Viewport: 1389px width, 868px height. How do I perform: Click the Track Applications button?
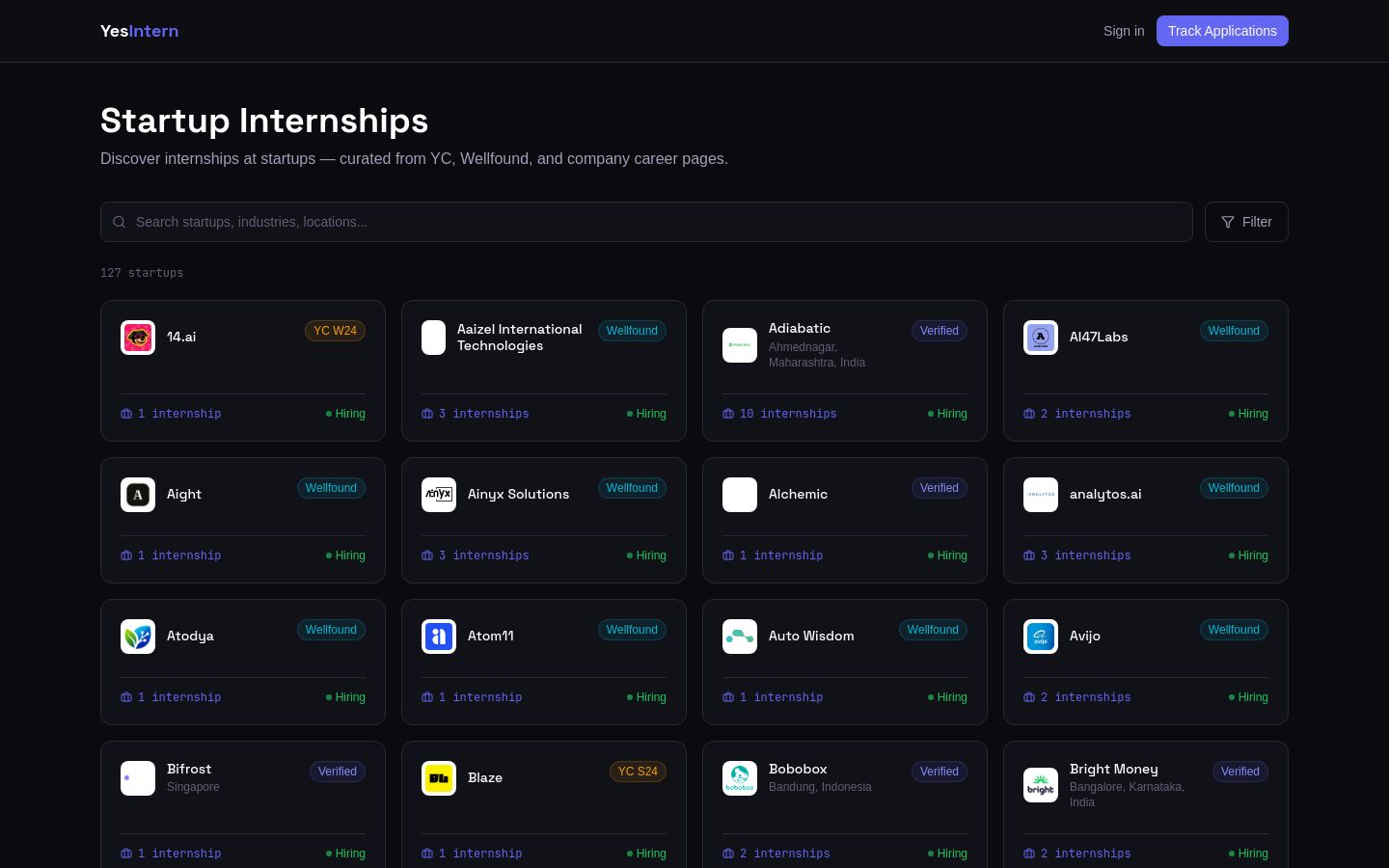tap(1222, 31)
